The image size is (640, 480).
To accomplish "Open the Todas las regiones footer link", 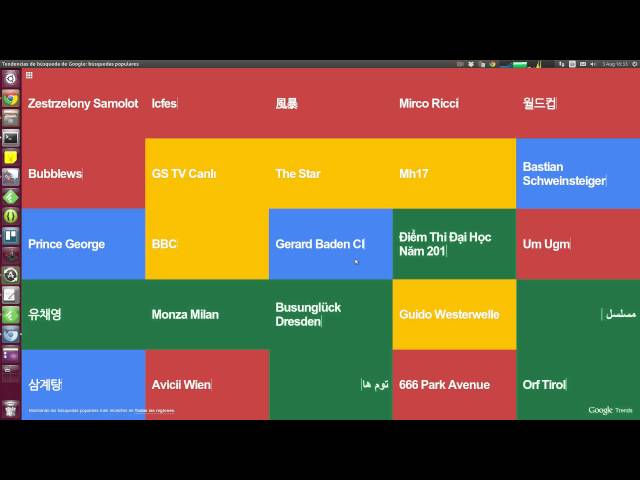I will click(x=155, y=411).
